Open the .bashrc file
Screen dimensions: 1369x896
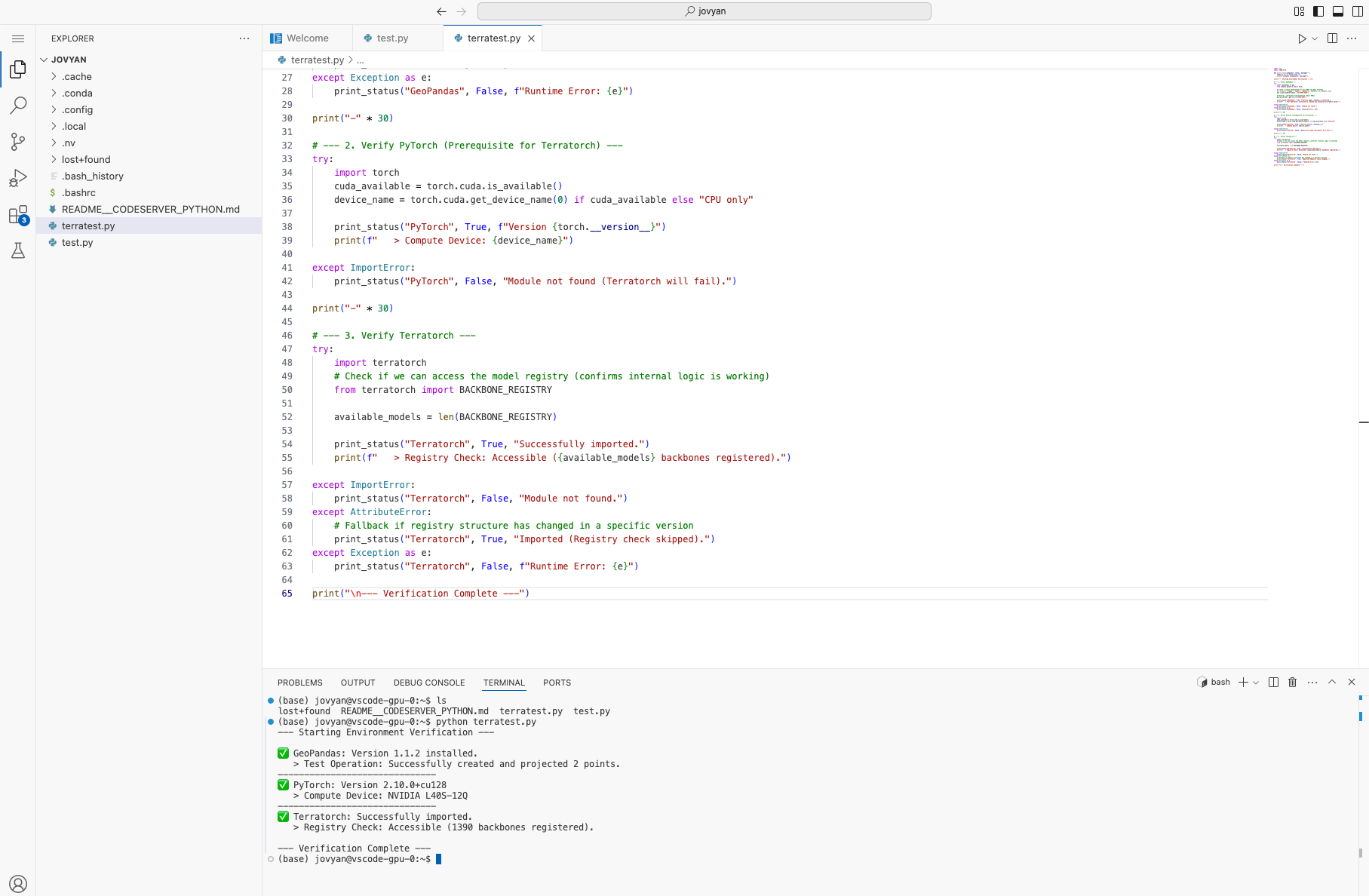pos(149,192)
